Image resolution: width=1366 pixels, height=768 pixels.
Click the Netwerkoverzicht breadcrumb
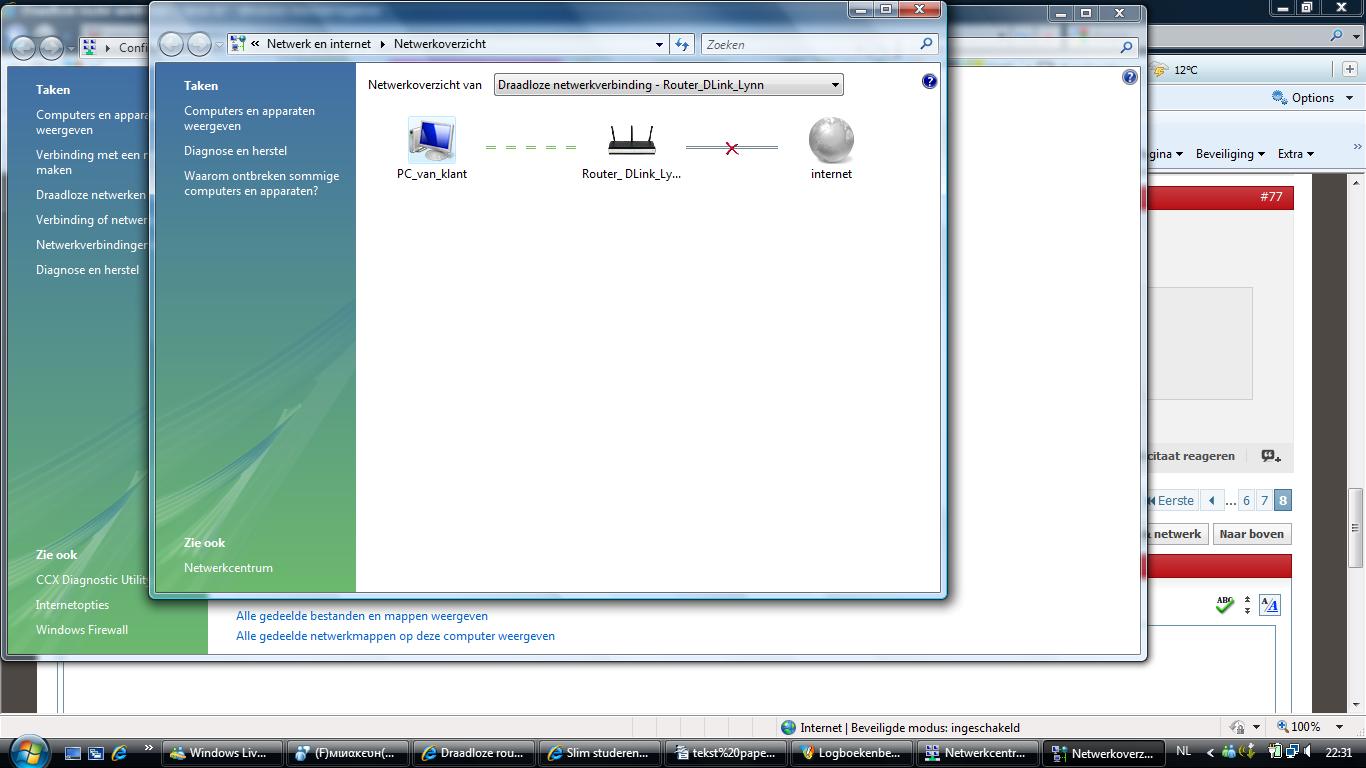tap(440, 44)
